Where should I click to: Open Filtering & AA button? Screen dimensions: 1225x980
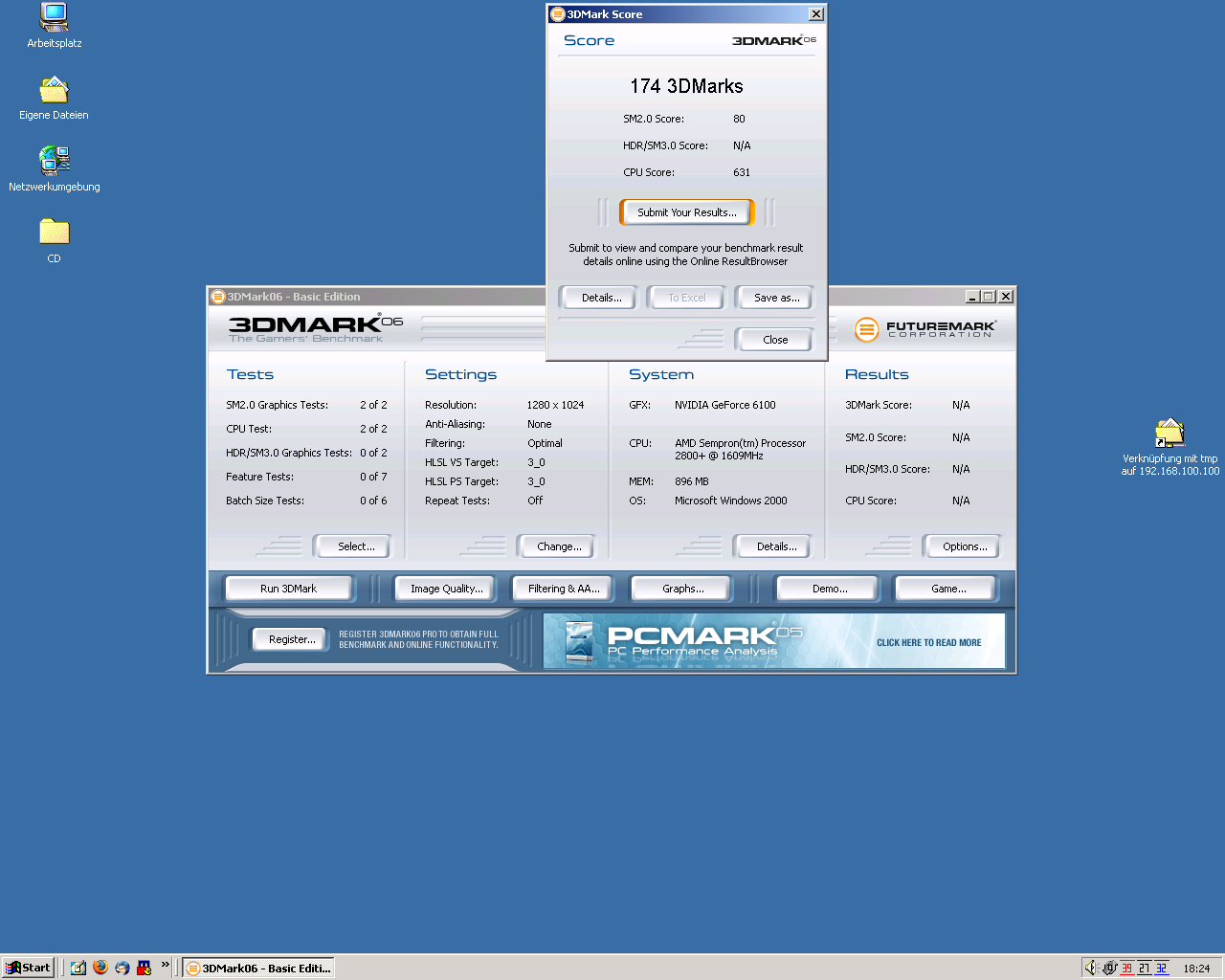tap(564, 589)
